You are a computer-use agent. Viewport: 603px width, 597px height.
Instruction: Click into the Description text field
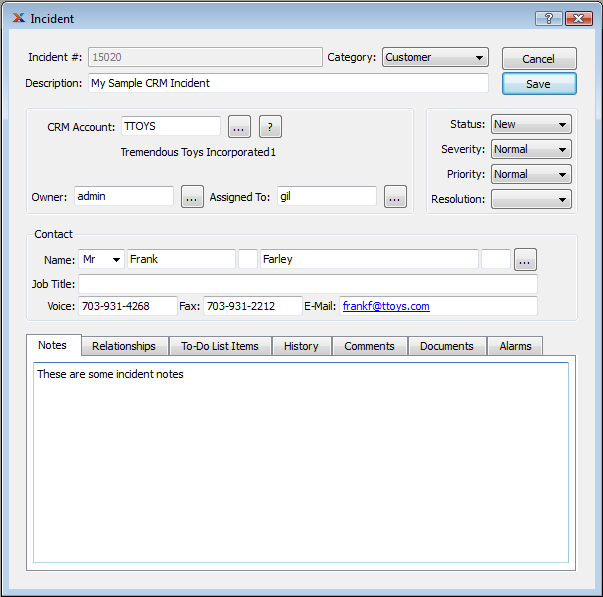[288, 83]
